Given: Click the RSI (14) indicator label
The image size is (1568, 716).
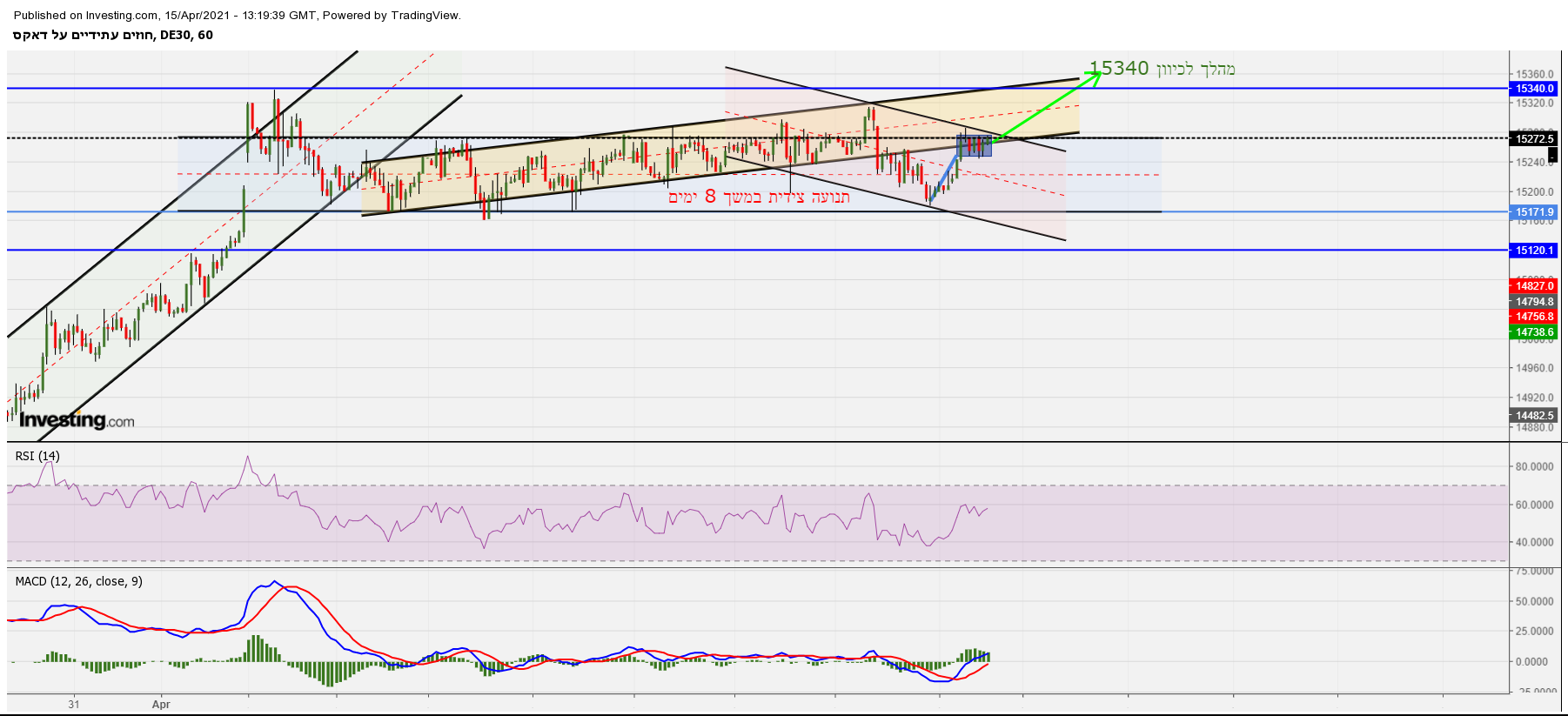Looking at the screenshot, I should (37, 456).
